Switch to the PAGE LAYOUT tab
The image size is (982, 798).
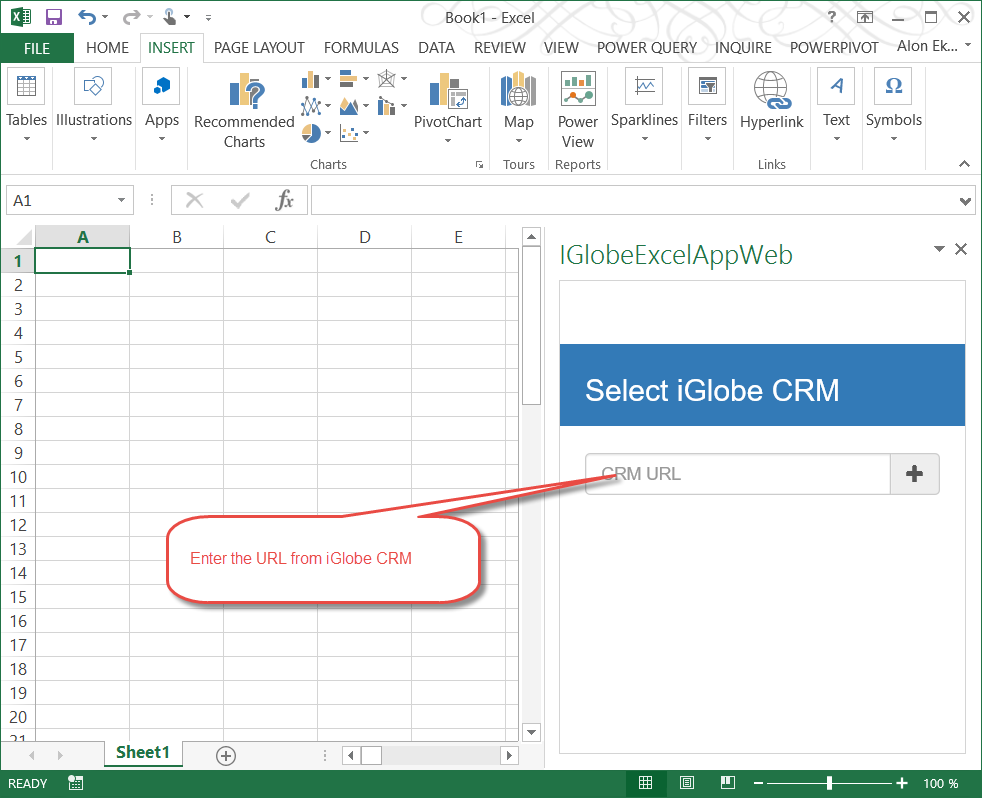tap(259, 48)
